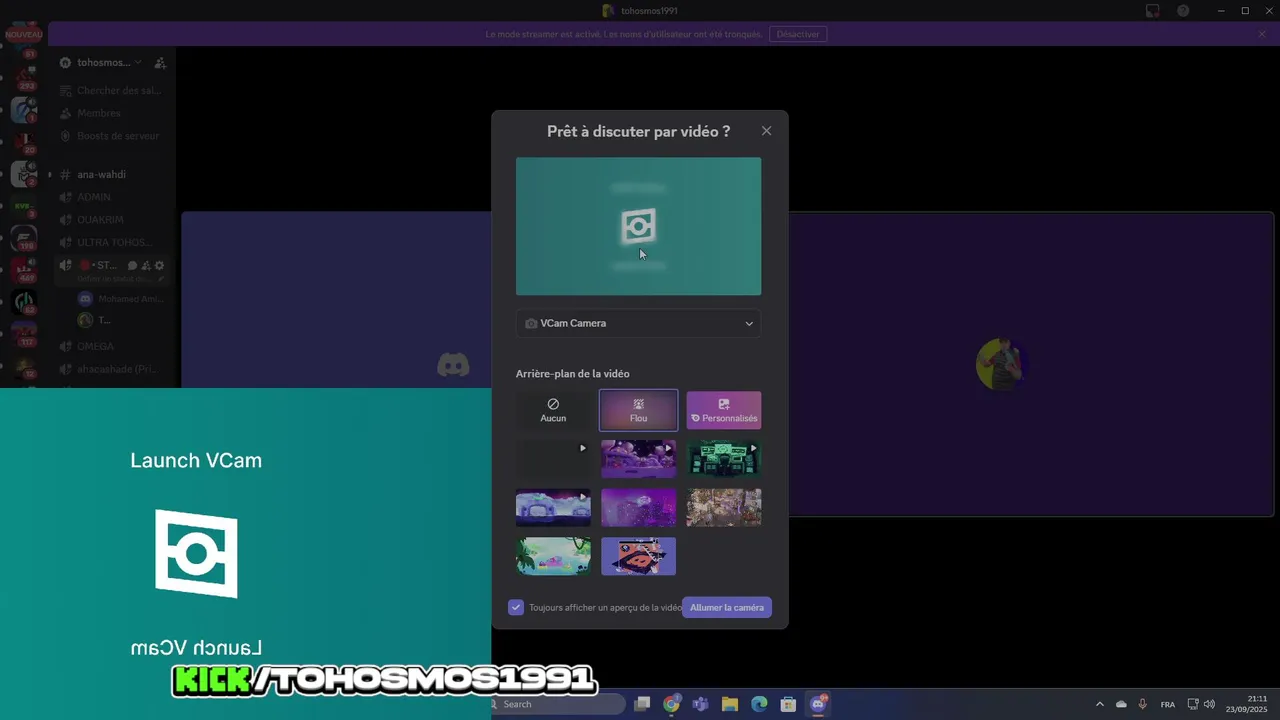1280x720 pixels.
Task: Click the KVB server icon
Action: tap(24, 205)
